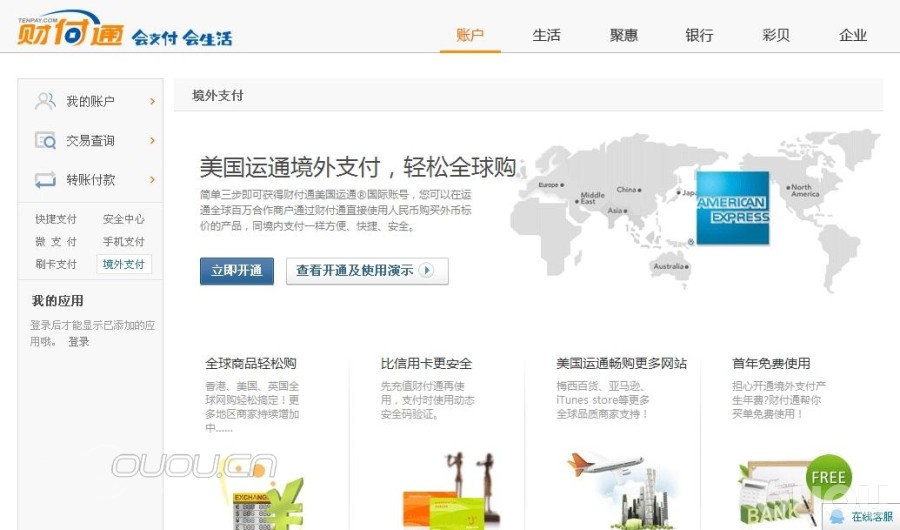The width and height of the screenshot is (900, 530).
Task: Click the 首年免费使用 heading
Action: [771, 363]
